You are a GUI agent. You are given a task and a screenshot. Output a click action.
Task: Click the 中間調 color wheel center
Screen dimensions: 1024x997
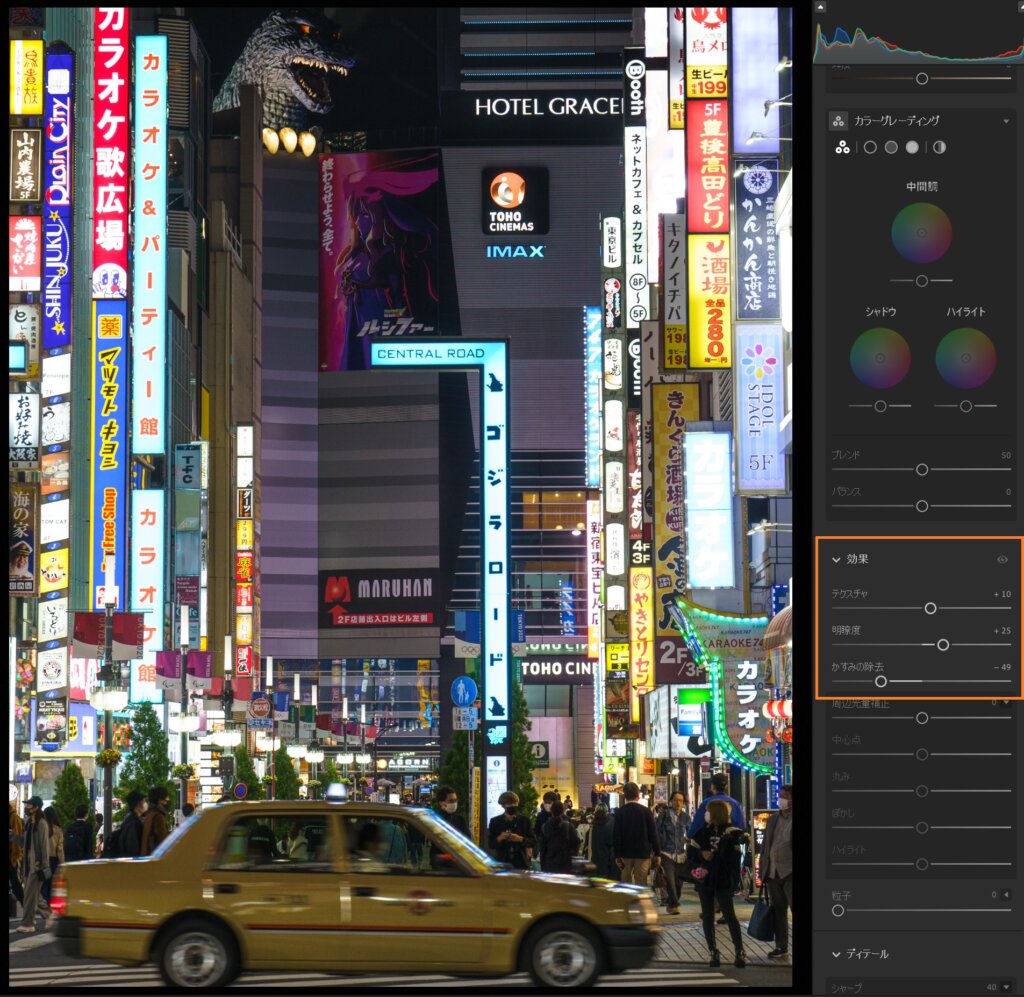(x=921, y=233)
